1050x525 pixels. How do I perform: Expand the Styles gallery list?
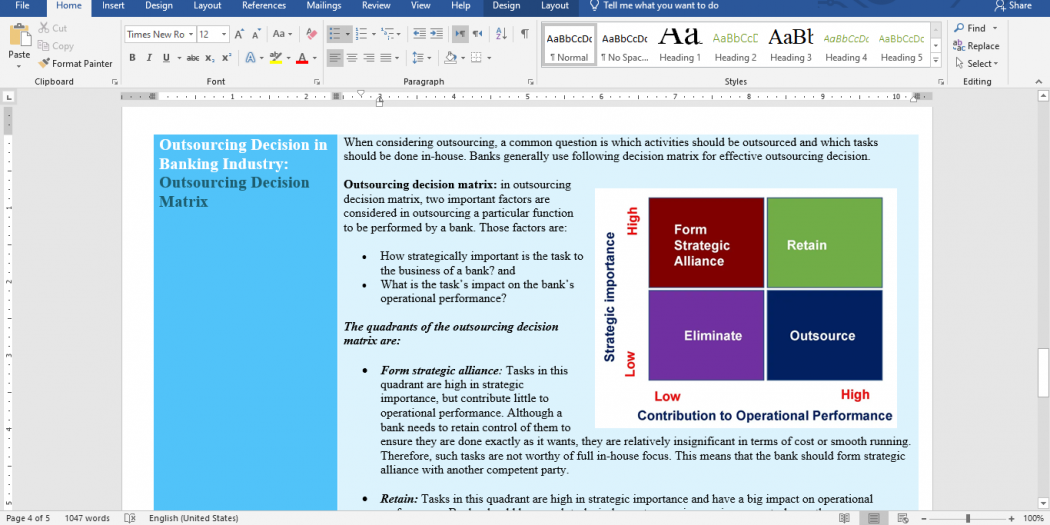(936, 62)
